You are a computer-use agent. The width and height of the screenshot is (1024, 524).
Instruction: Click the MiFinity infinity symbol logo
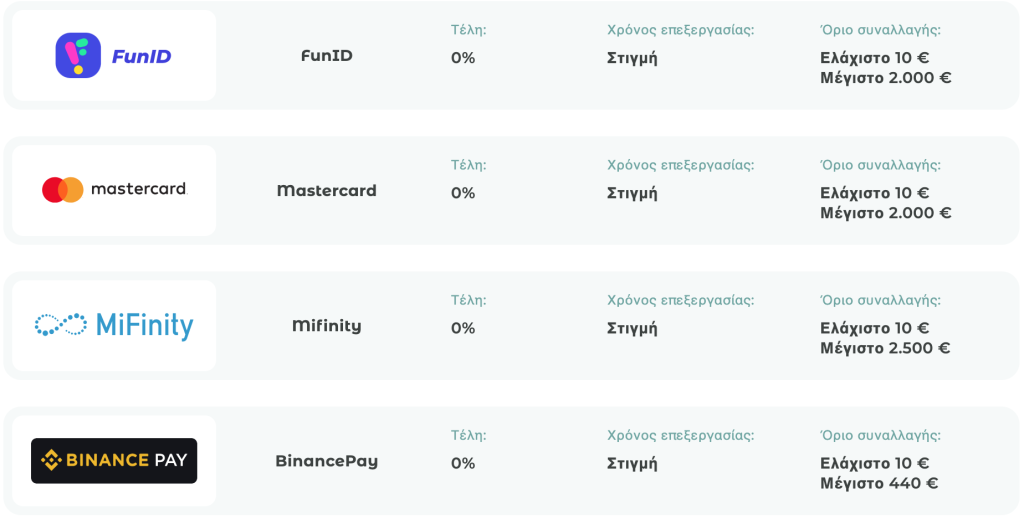point(61,325)
